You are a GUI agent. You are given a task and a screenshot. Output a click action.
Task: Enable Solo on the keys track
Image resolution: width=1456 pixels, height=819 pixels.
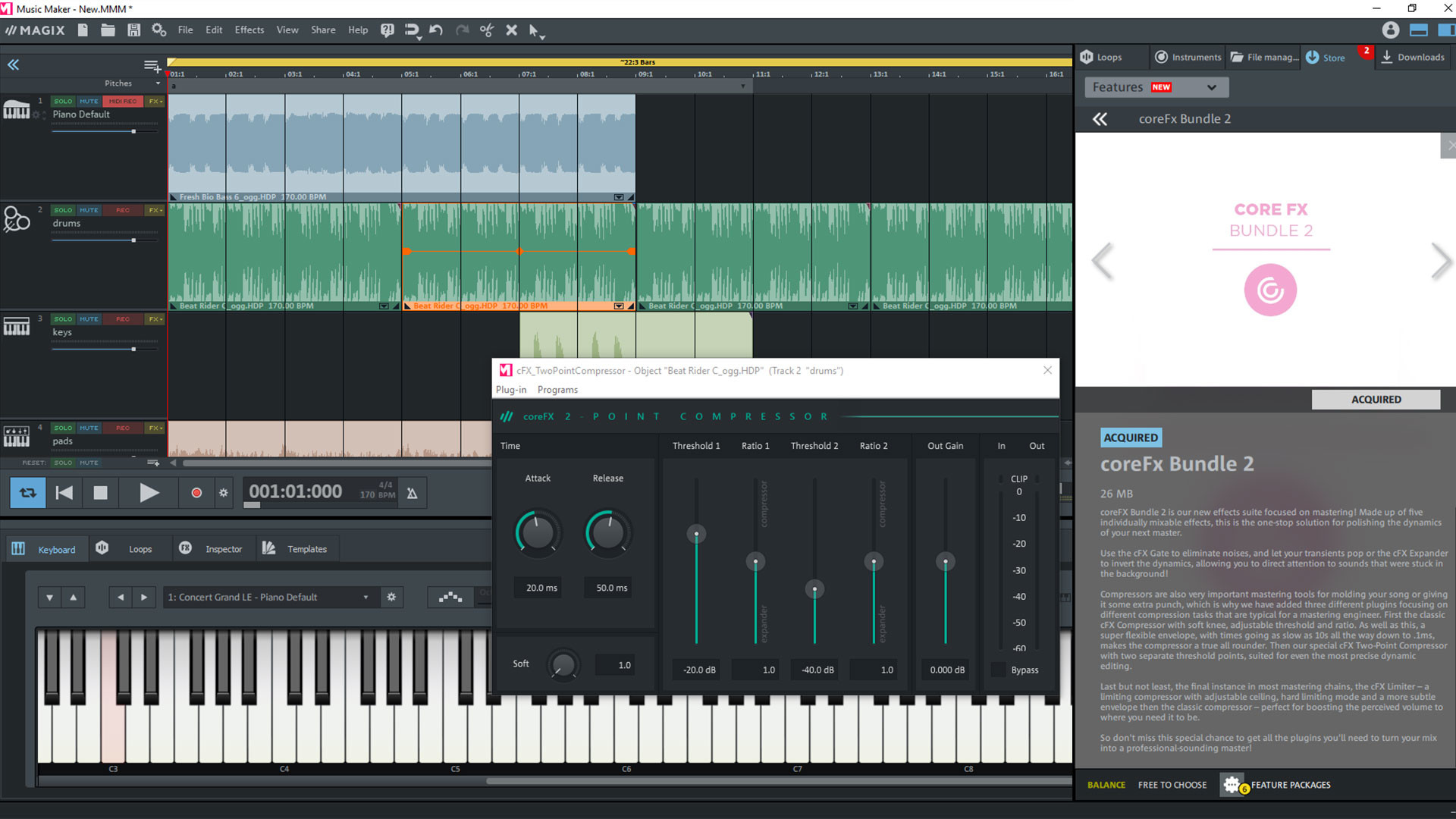(x=63, y=318)
